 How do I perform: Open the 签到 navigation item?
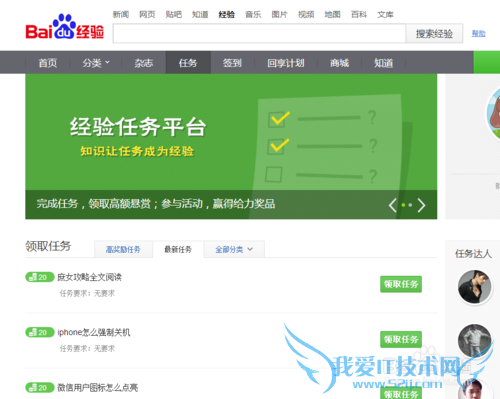click(x=232, y=63)
